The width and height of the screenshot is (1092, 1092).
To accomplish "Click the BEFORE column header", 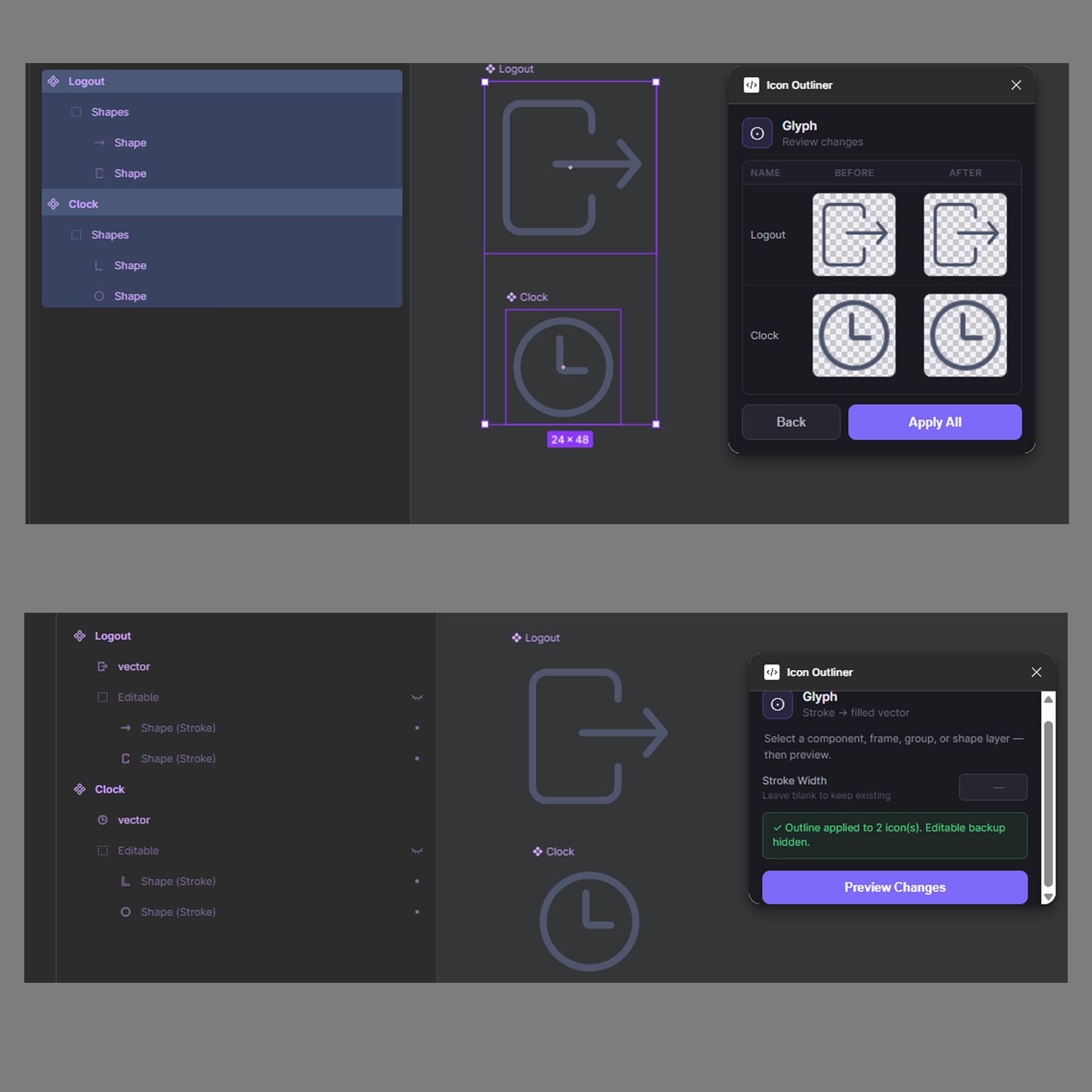I will tap(854, 173).
